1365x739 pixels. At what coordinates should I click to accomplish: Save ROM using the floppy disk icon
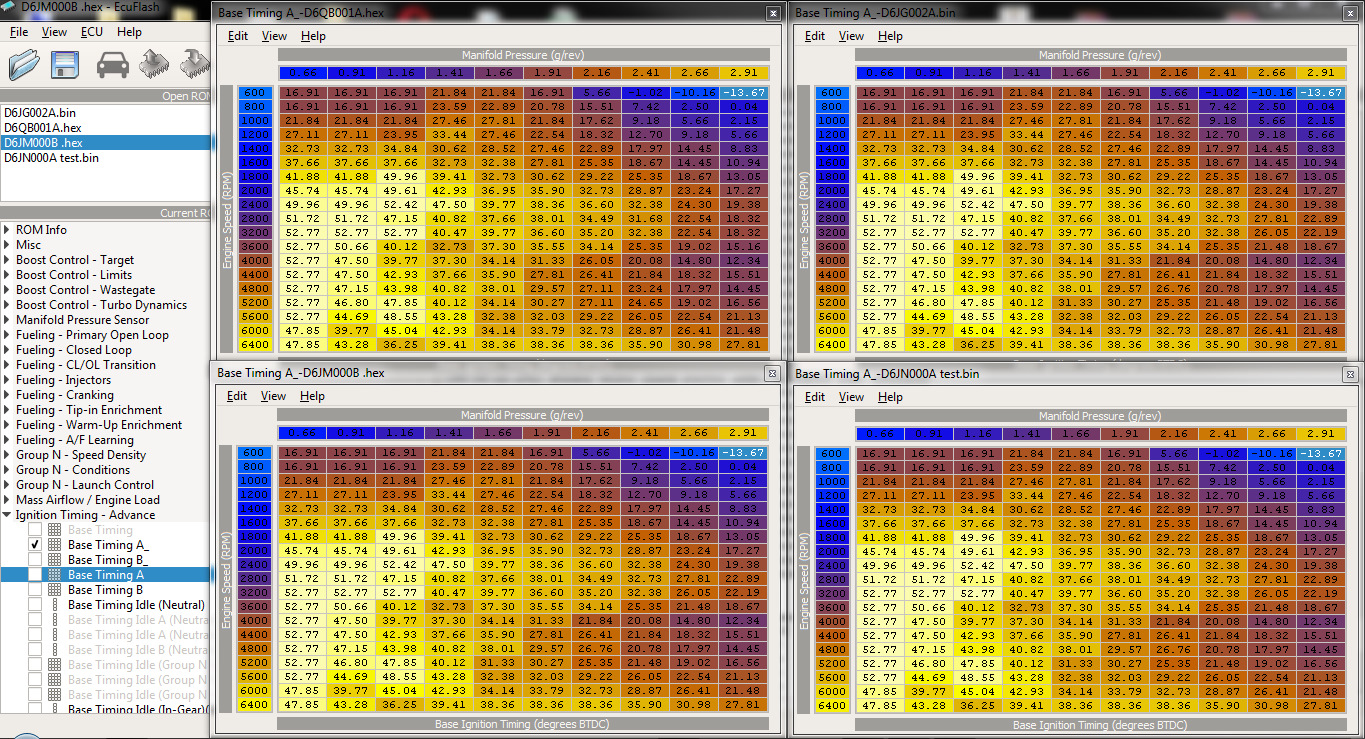[x=65, y=65]
